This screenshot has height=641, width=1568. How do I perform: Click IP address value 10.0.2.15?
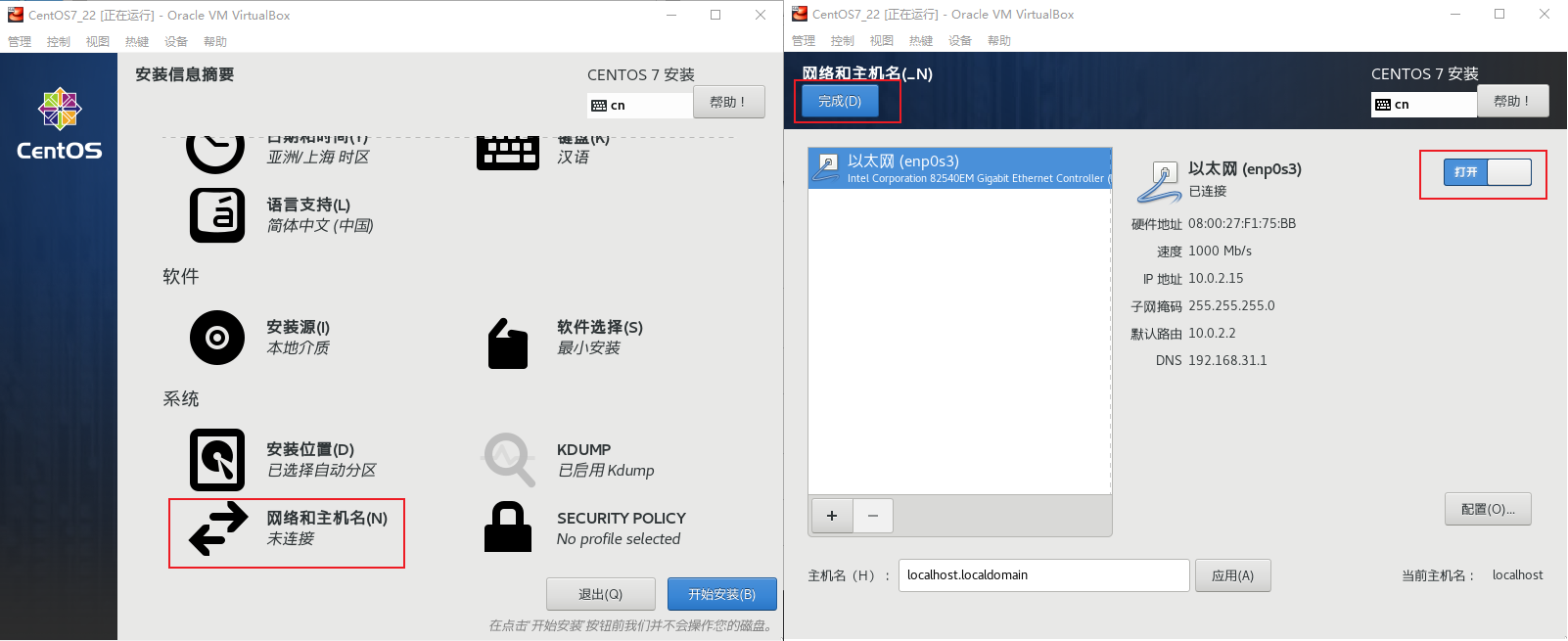[1216, 278]
